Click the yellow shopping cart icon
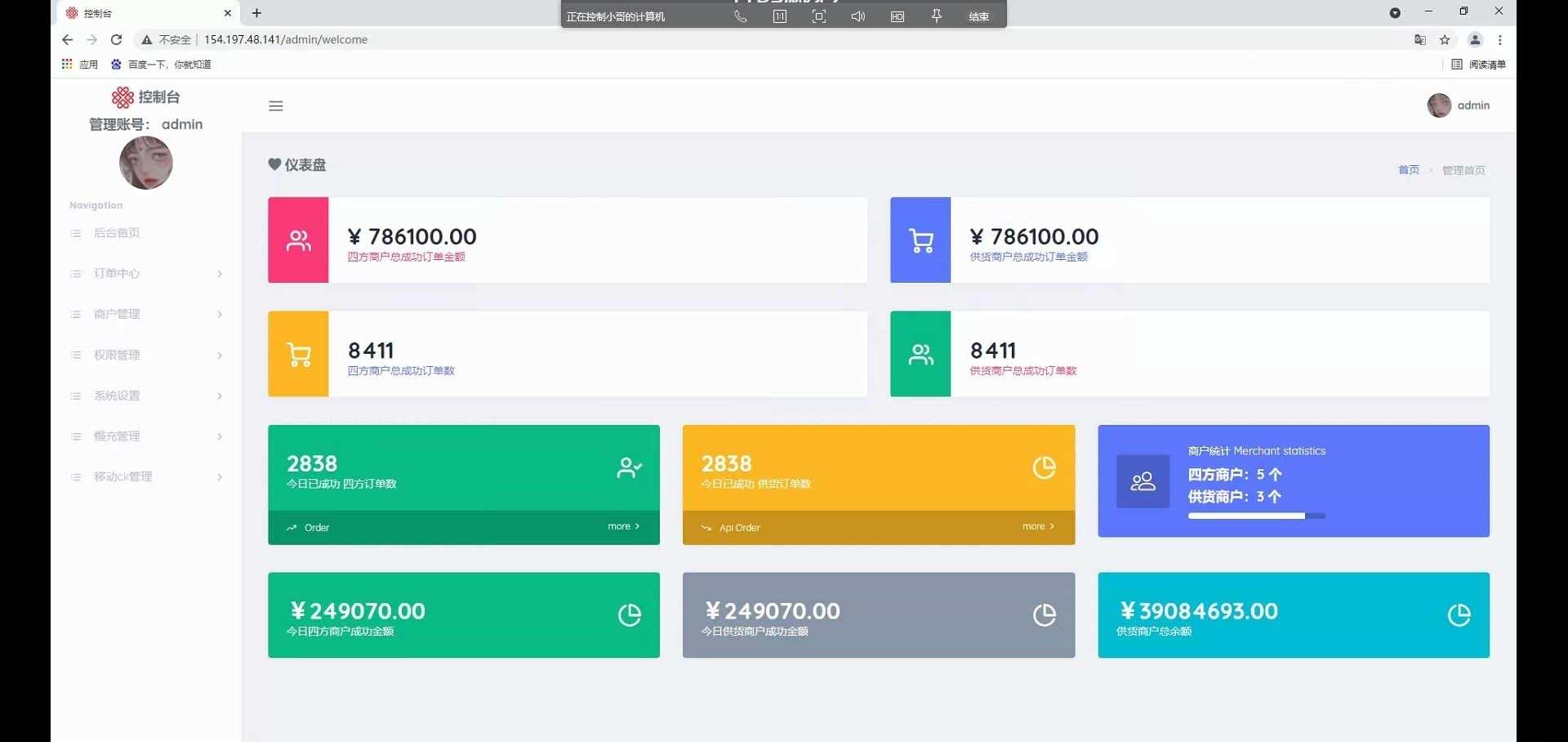1568x742 pixels. tap(298, 355)
